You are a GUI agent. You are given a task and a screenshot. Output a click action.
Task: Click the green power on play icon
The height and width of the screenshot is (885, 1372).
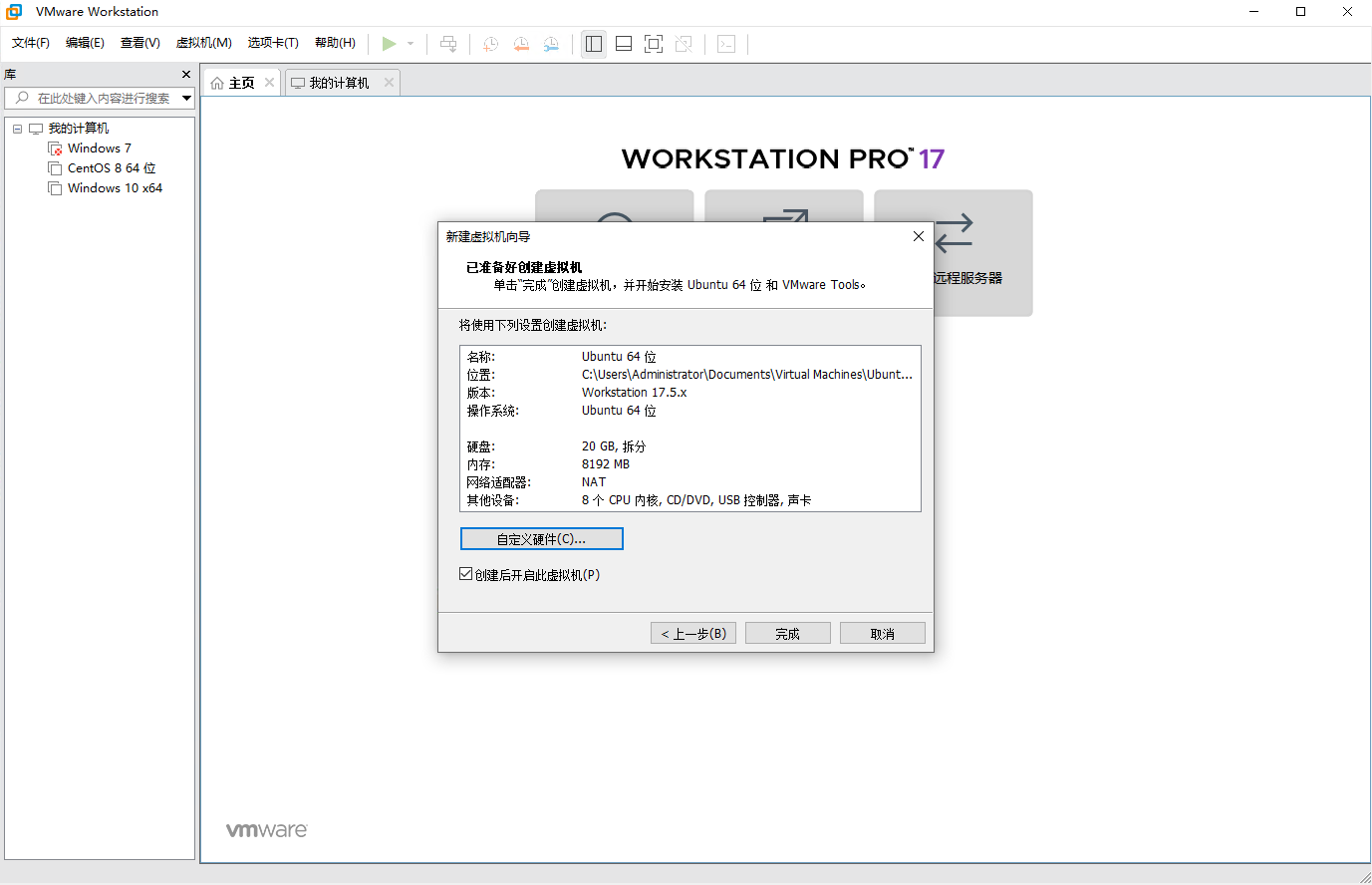point(389,44)
